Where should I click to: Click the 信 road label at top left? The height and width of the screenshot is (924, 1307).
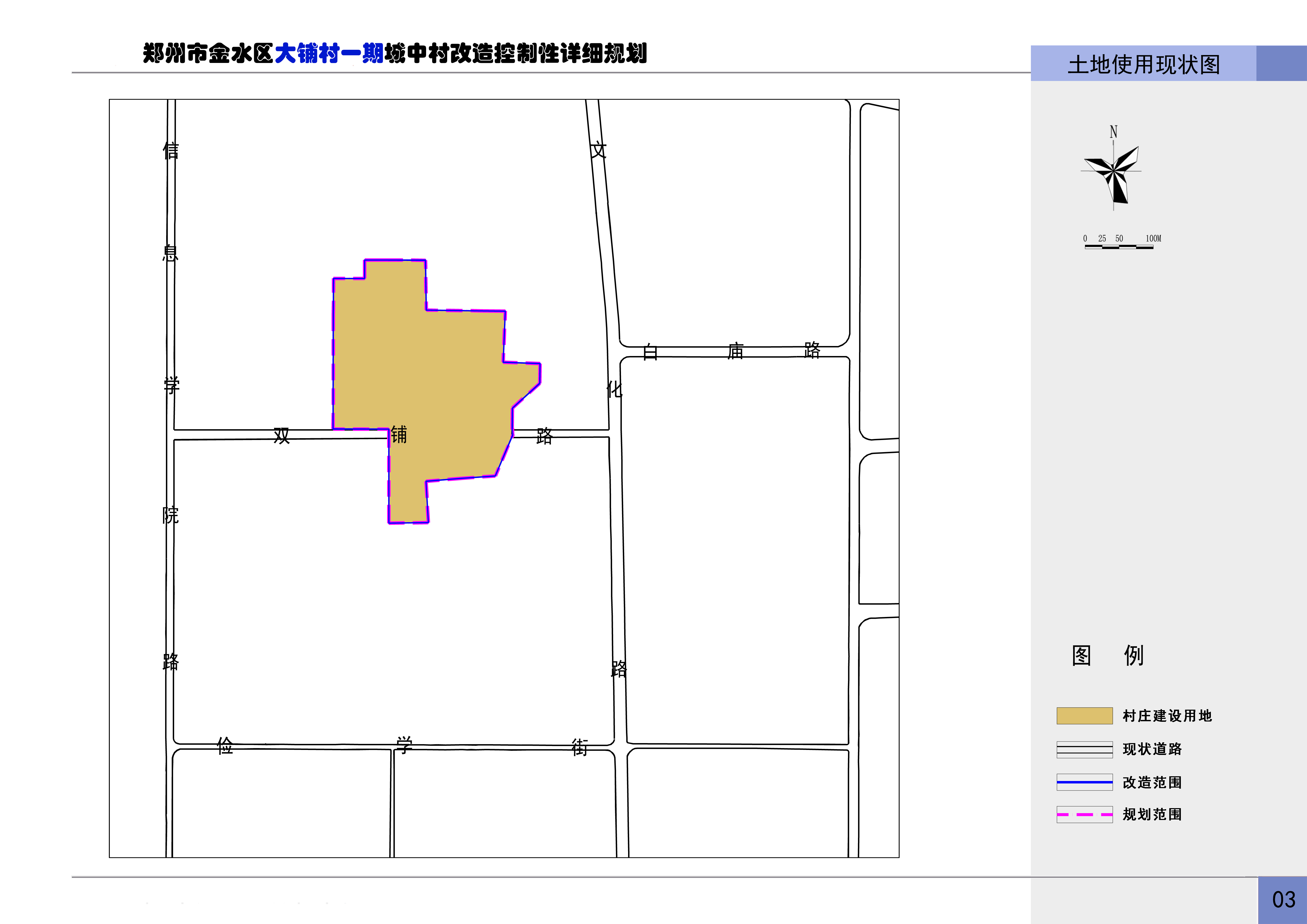point(171,151)
